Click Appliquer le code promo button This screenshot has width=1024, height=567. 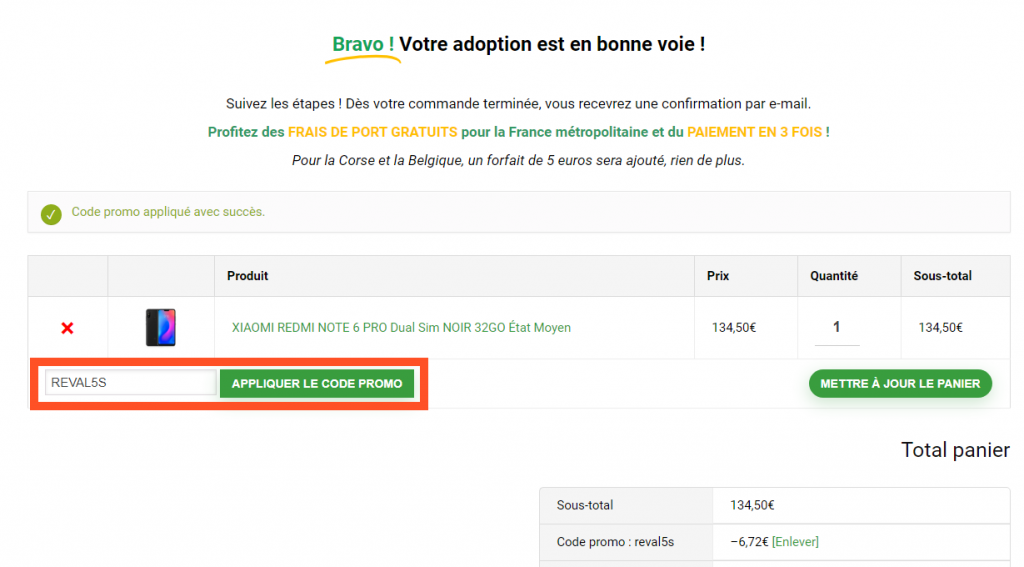coord(317,383)
